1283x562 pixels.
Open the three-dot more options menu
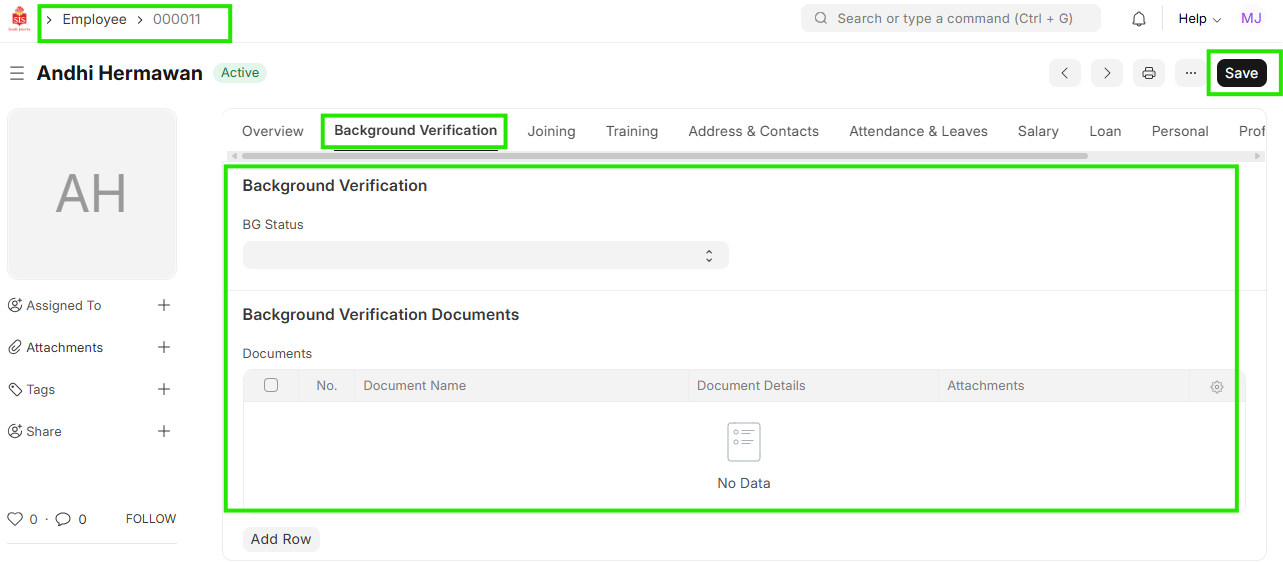[x=1190, y=73]
